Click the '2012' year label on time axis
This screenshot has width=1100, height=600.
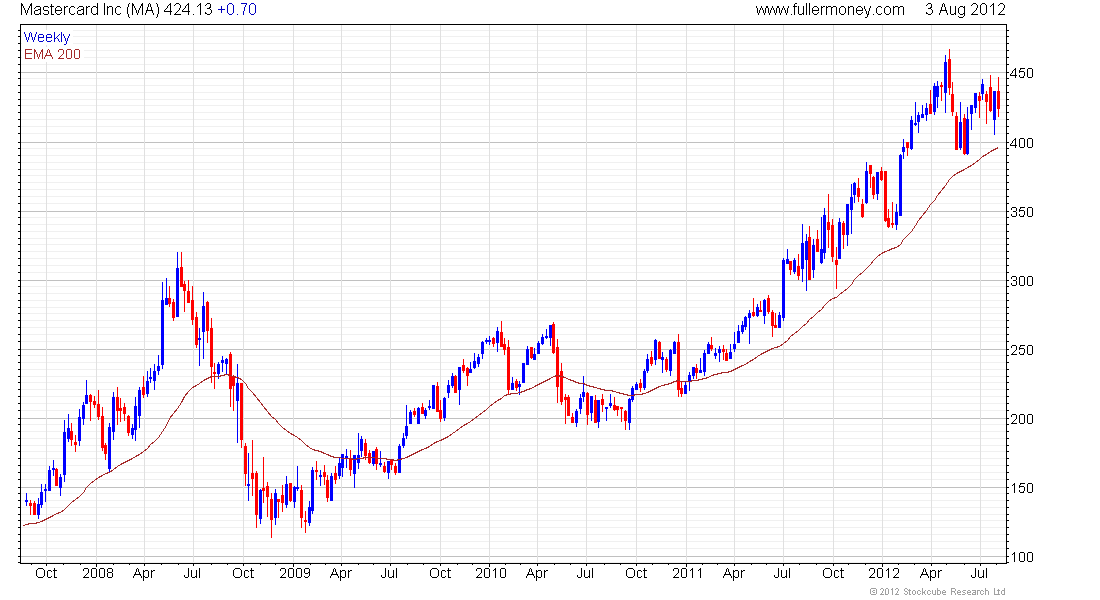[x=884, y=573]
